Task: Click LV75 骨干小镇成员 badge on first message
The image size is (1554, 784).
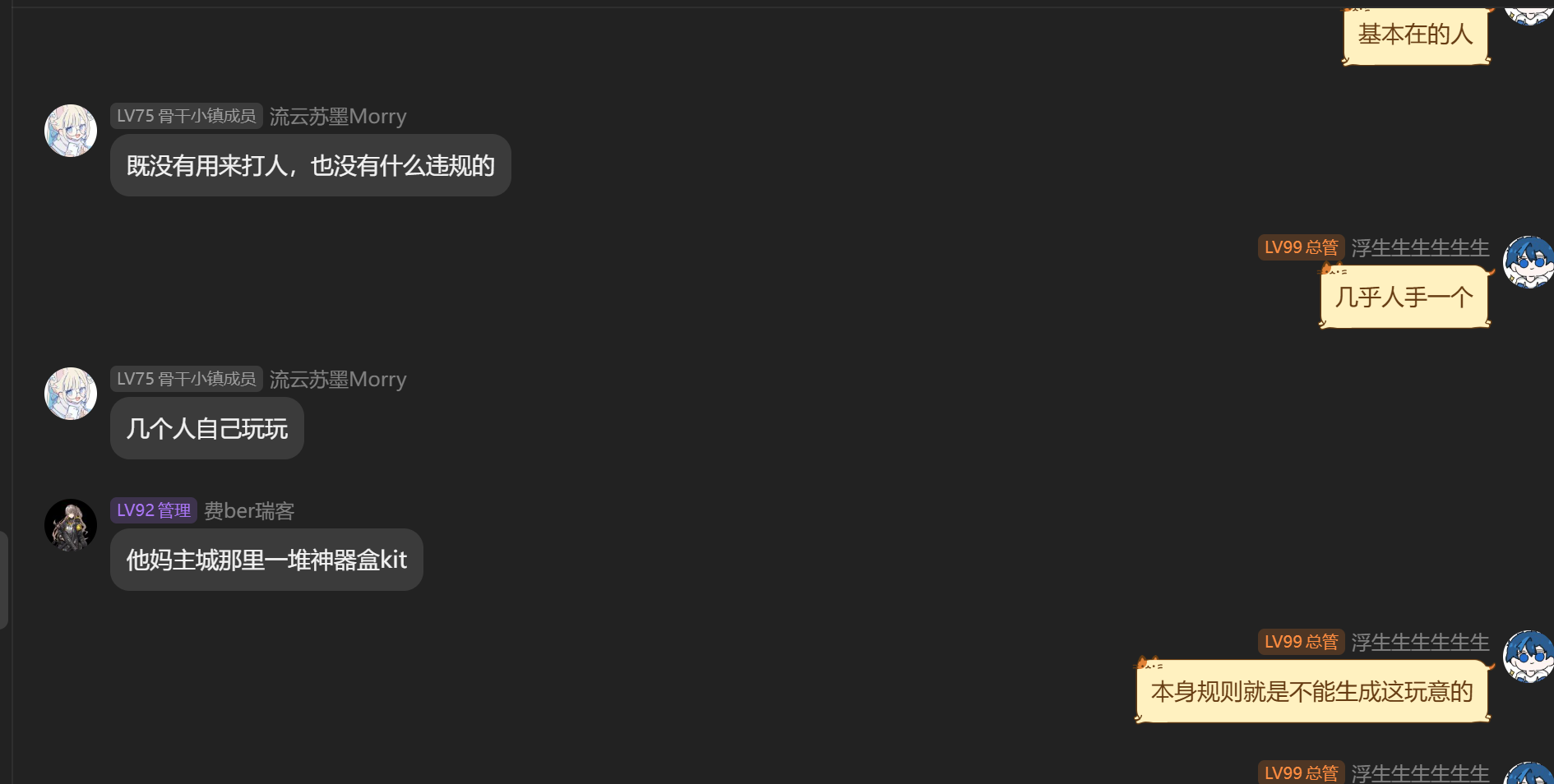Action: click(x=187, y=116)
